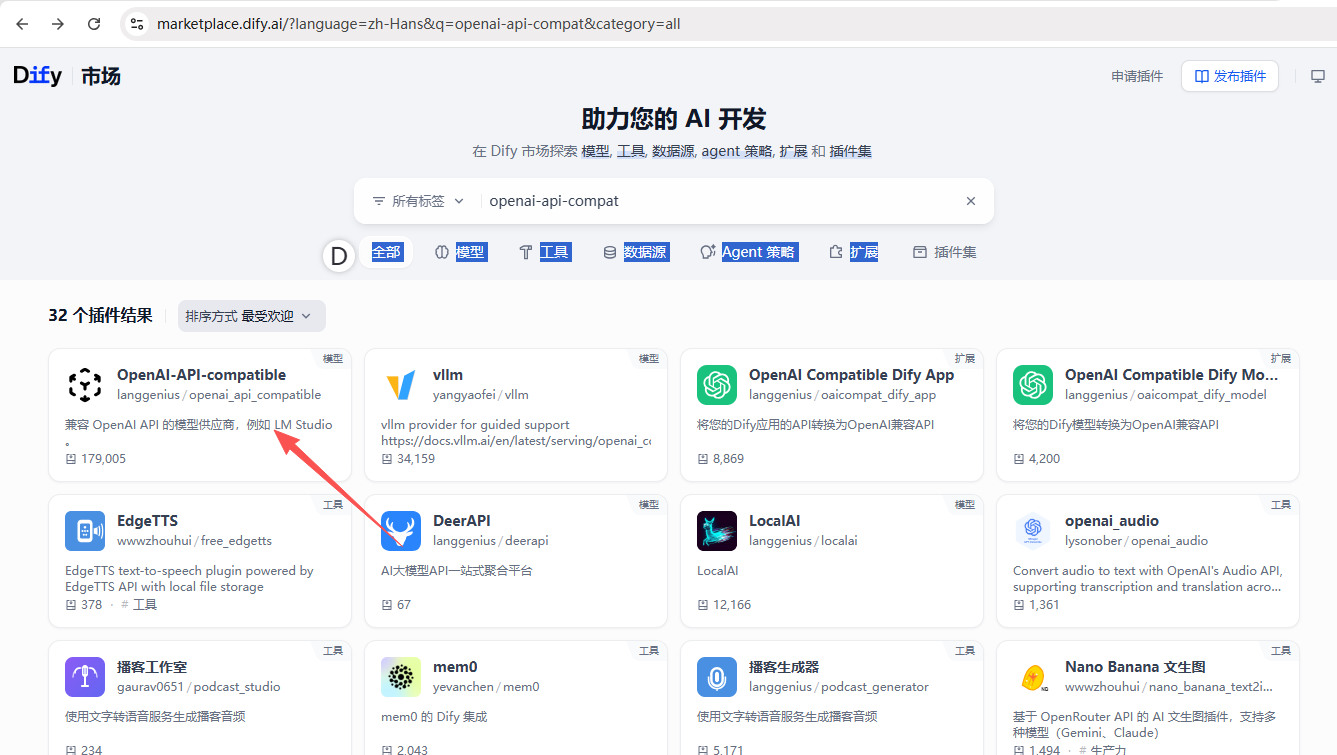This screenshot has width=1337, height=755.
Task: Clear the search with the X icon
Action: coord(970,201)
